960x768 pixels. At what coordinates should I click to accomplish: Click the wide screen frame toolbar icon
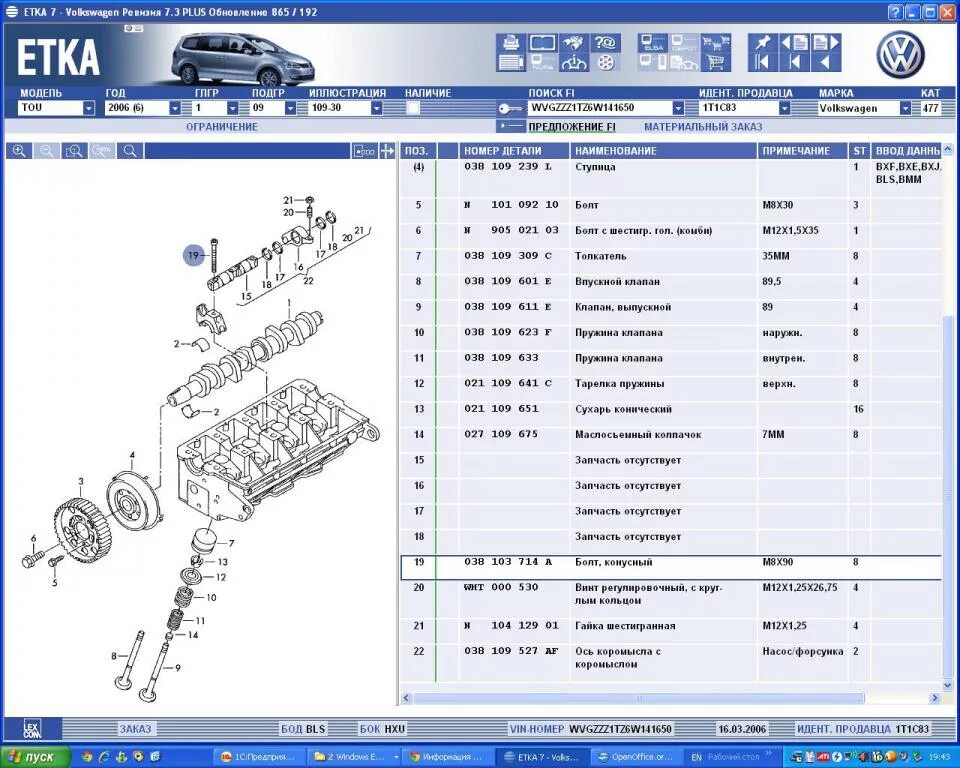pos(542,43)
